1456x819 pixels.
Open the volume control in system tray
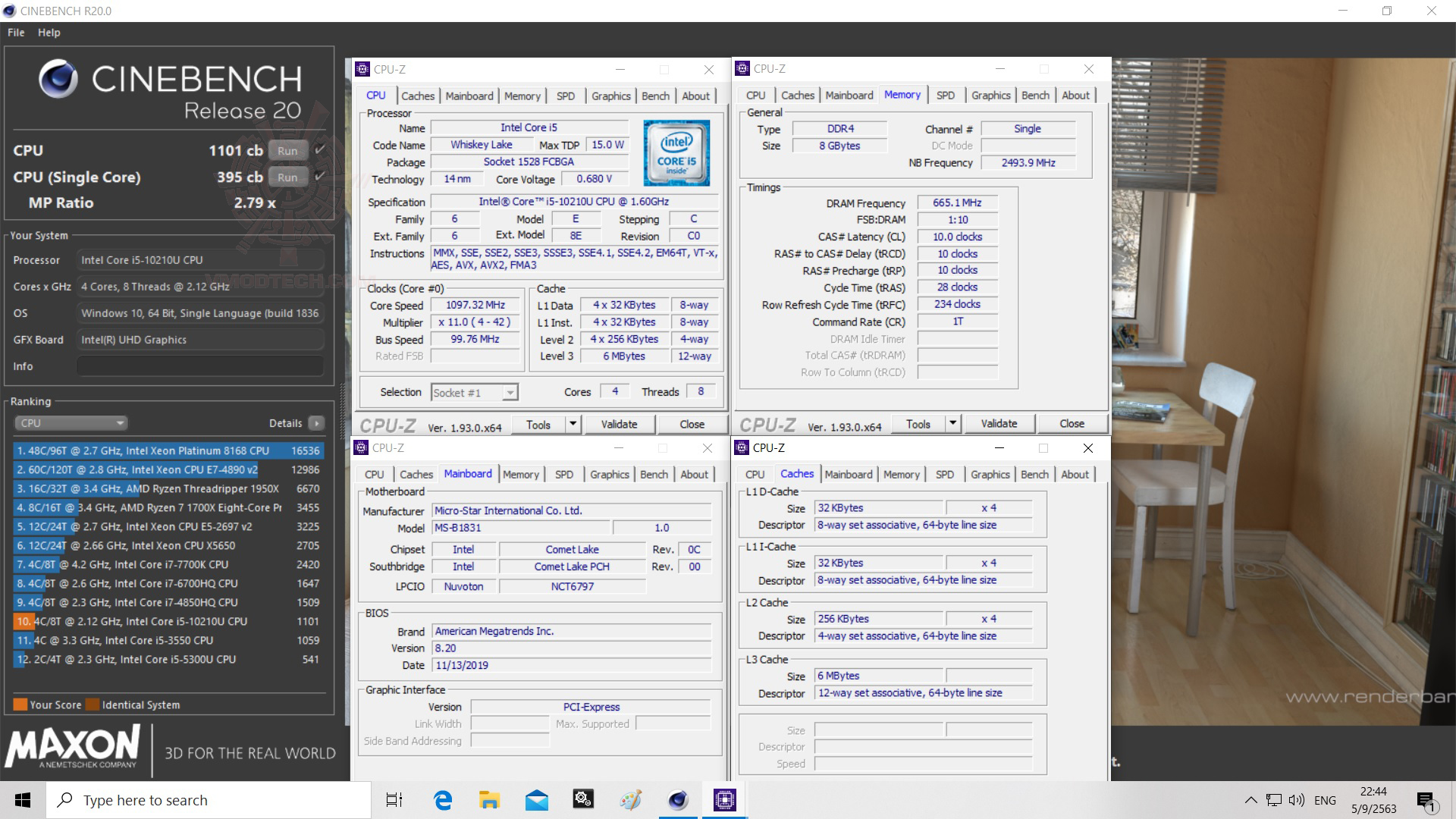(x=1296, y=799)
